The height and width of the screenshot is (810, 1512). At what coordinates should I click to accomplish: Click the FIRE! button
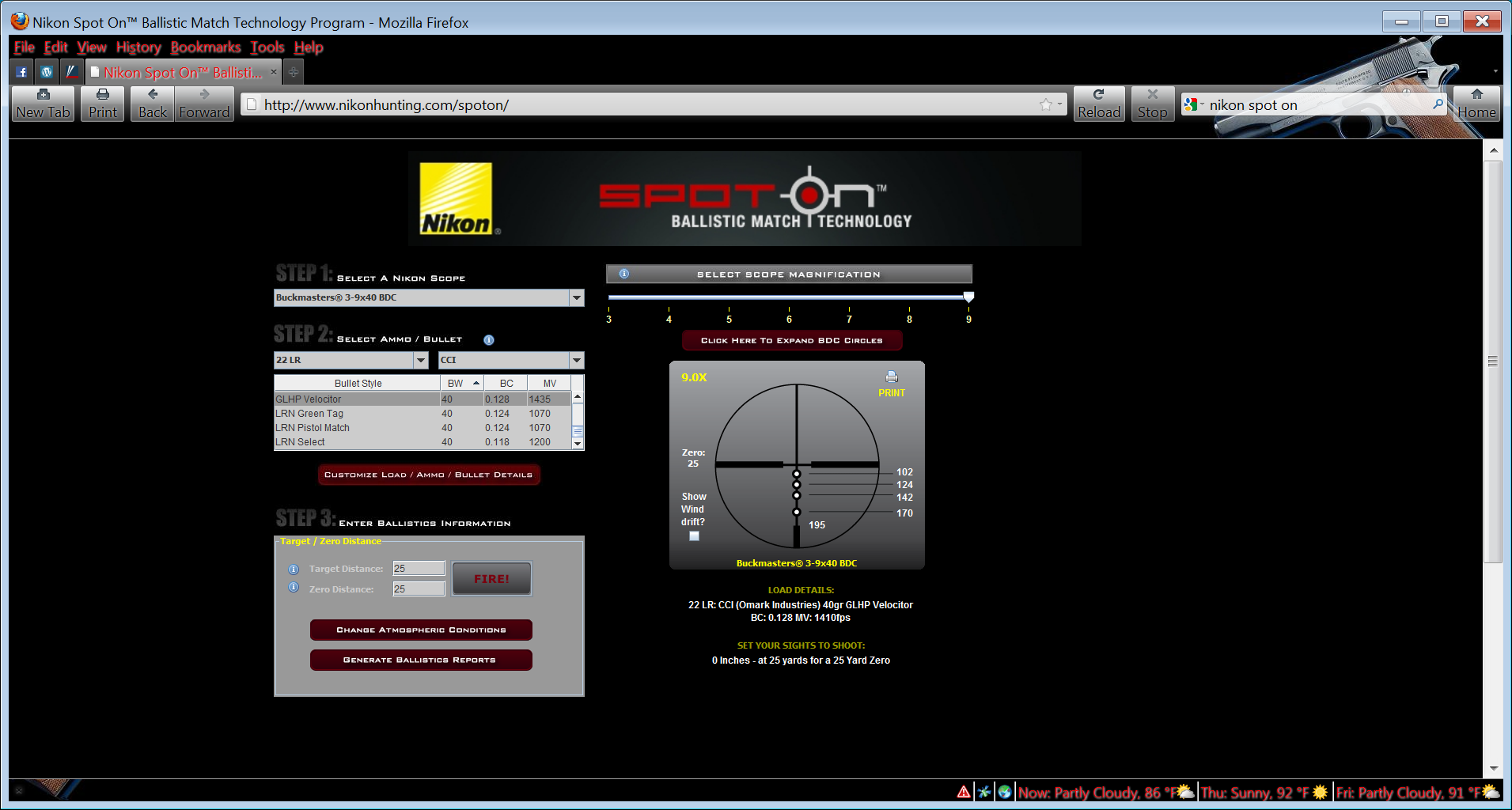point(491,579)
